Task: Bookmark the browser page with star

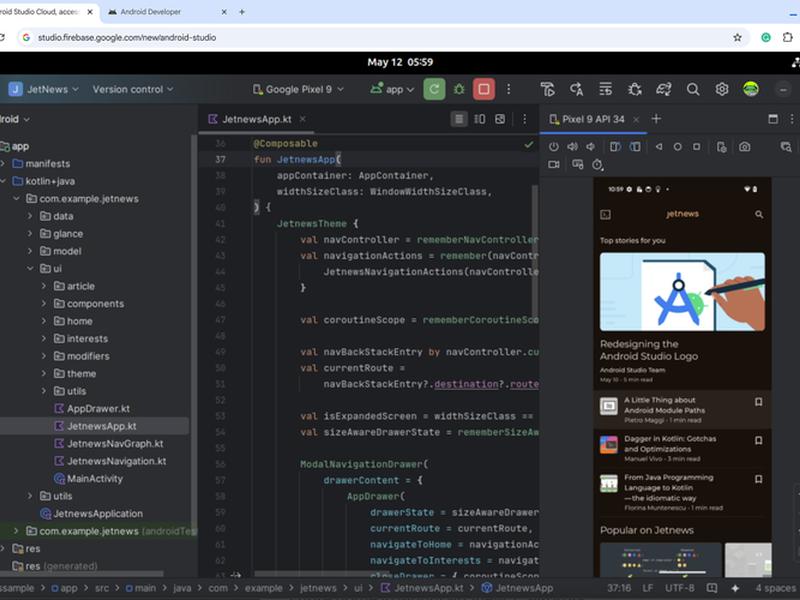Action: 737,37
